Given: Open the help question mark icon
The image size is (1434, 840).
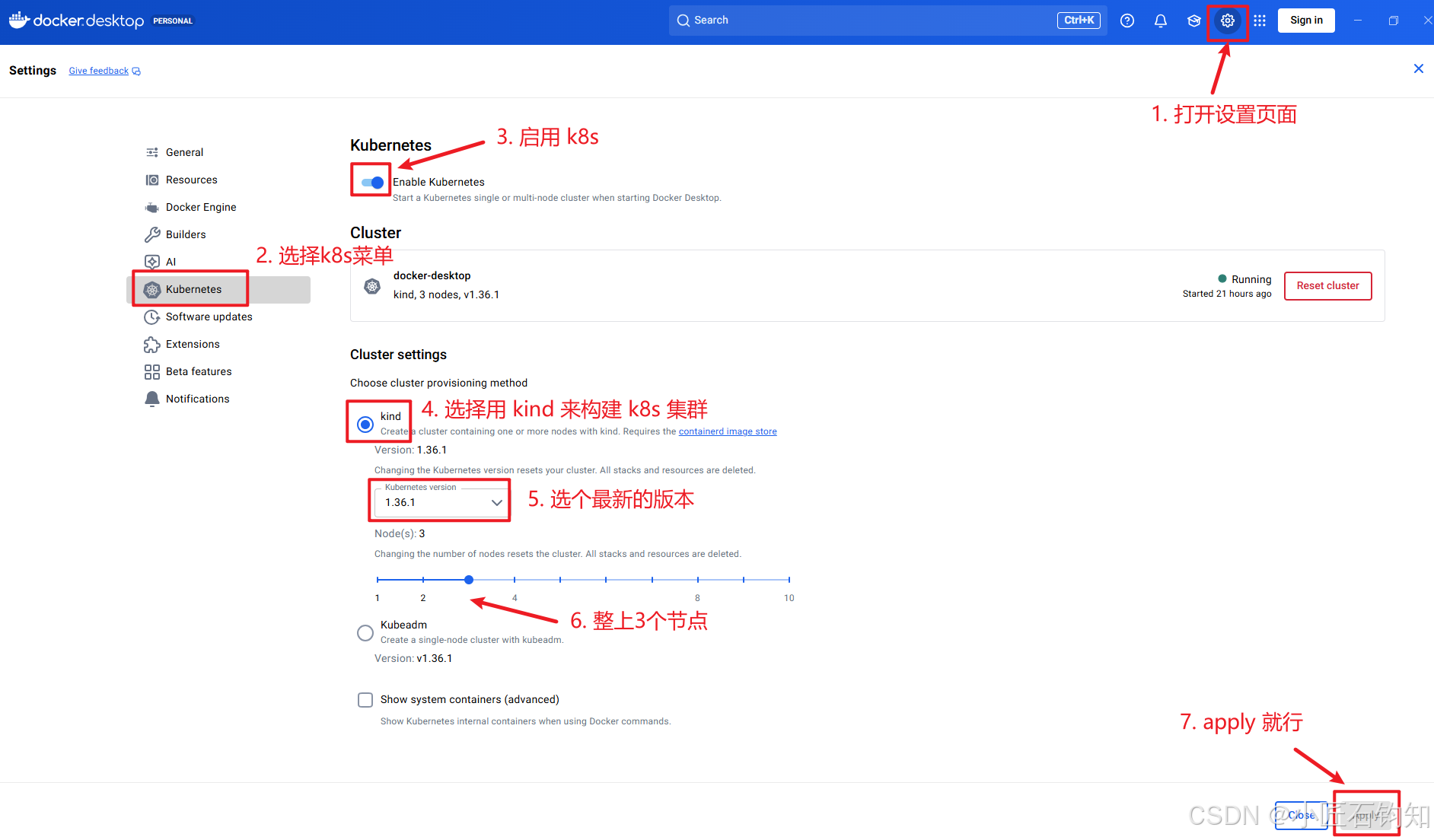Looking at the screenshot, I should coord(1127,21).
